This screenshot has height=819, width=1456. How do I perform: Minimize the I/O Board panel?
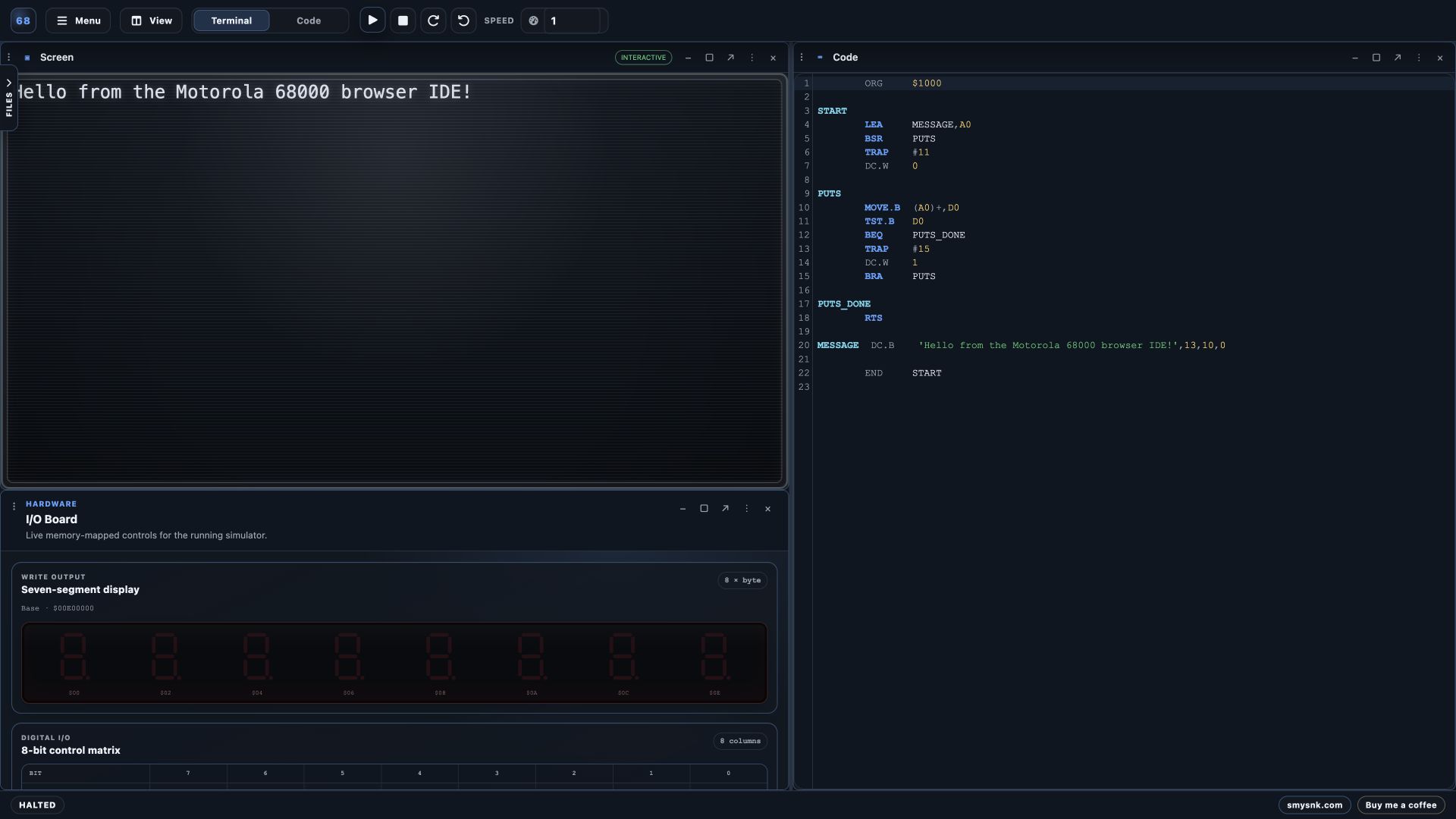tap(682, 509)
